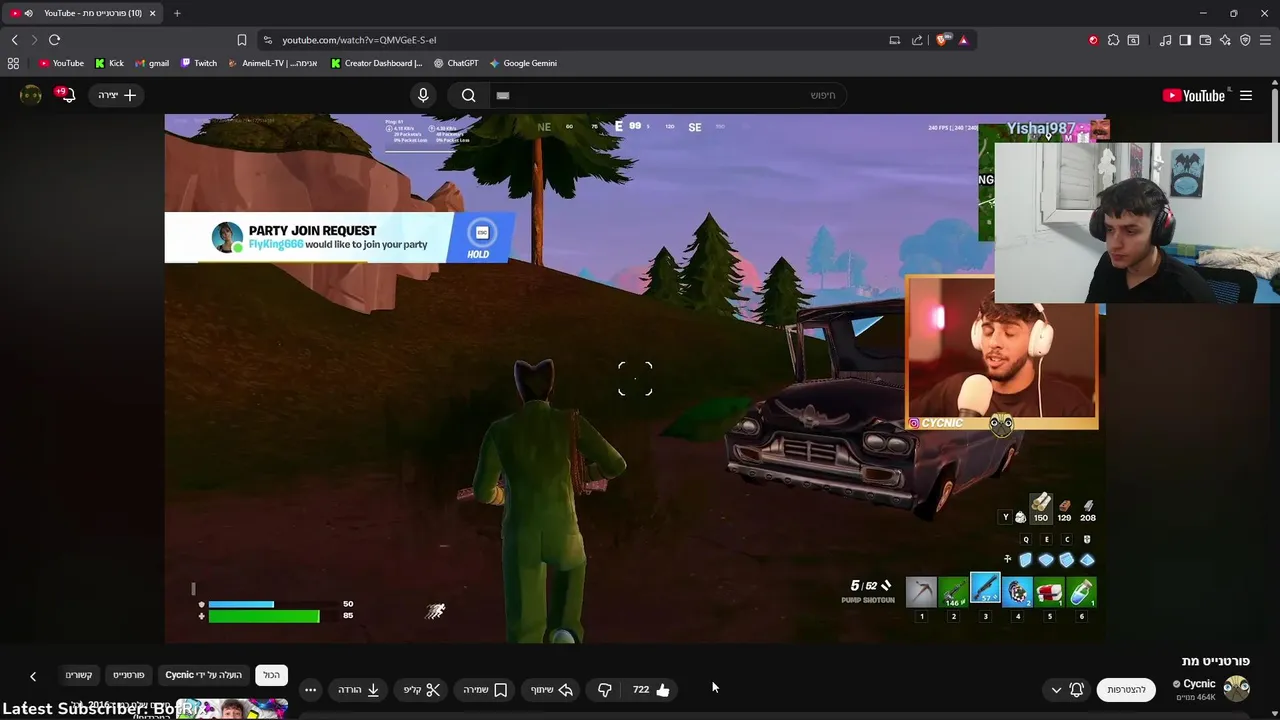Open Brave VPN shield icon
Viewport: 1280px width, 720px height.
tap(1245, 40)
